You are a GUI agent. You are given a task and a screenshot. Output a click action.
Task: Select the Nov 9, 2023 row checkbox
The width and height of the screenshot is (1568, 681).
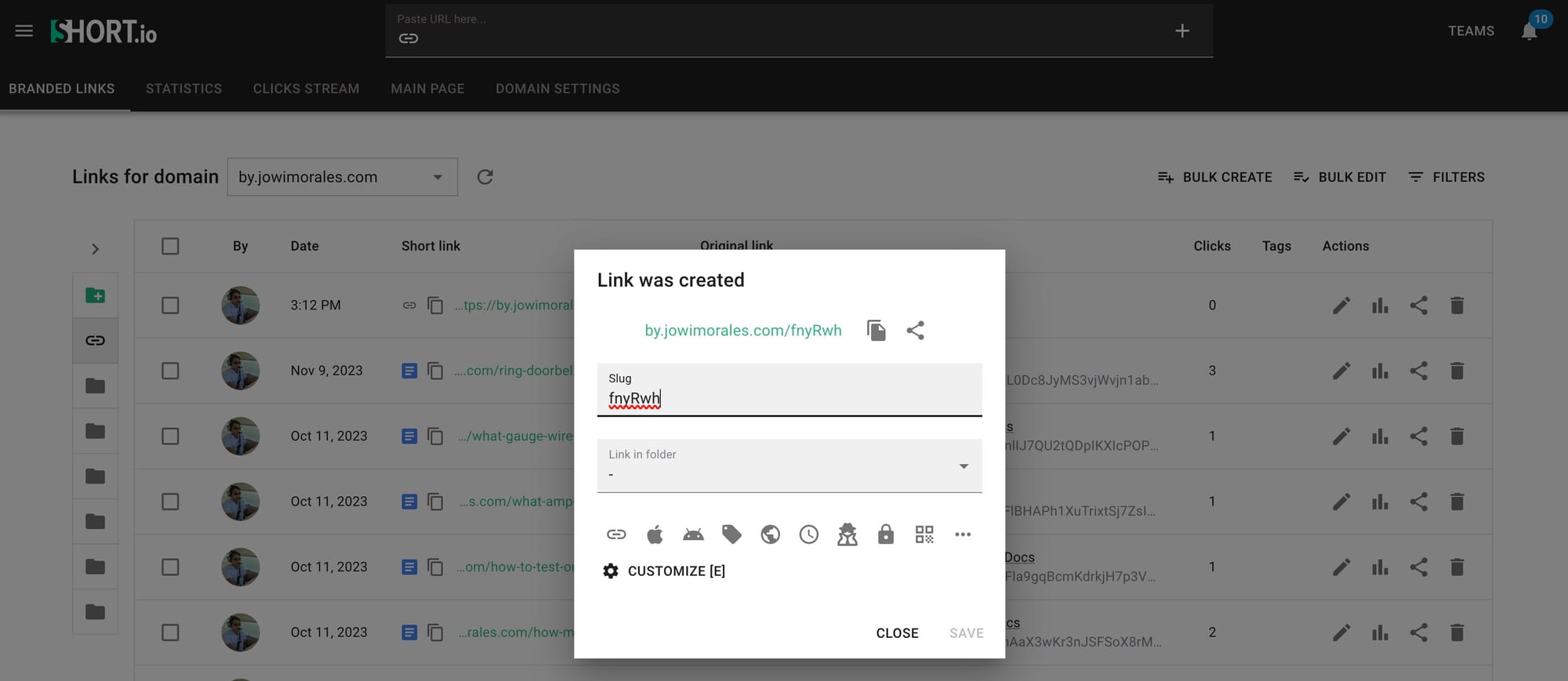click(x=170, y=371)
